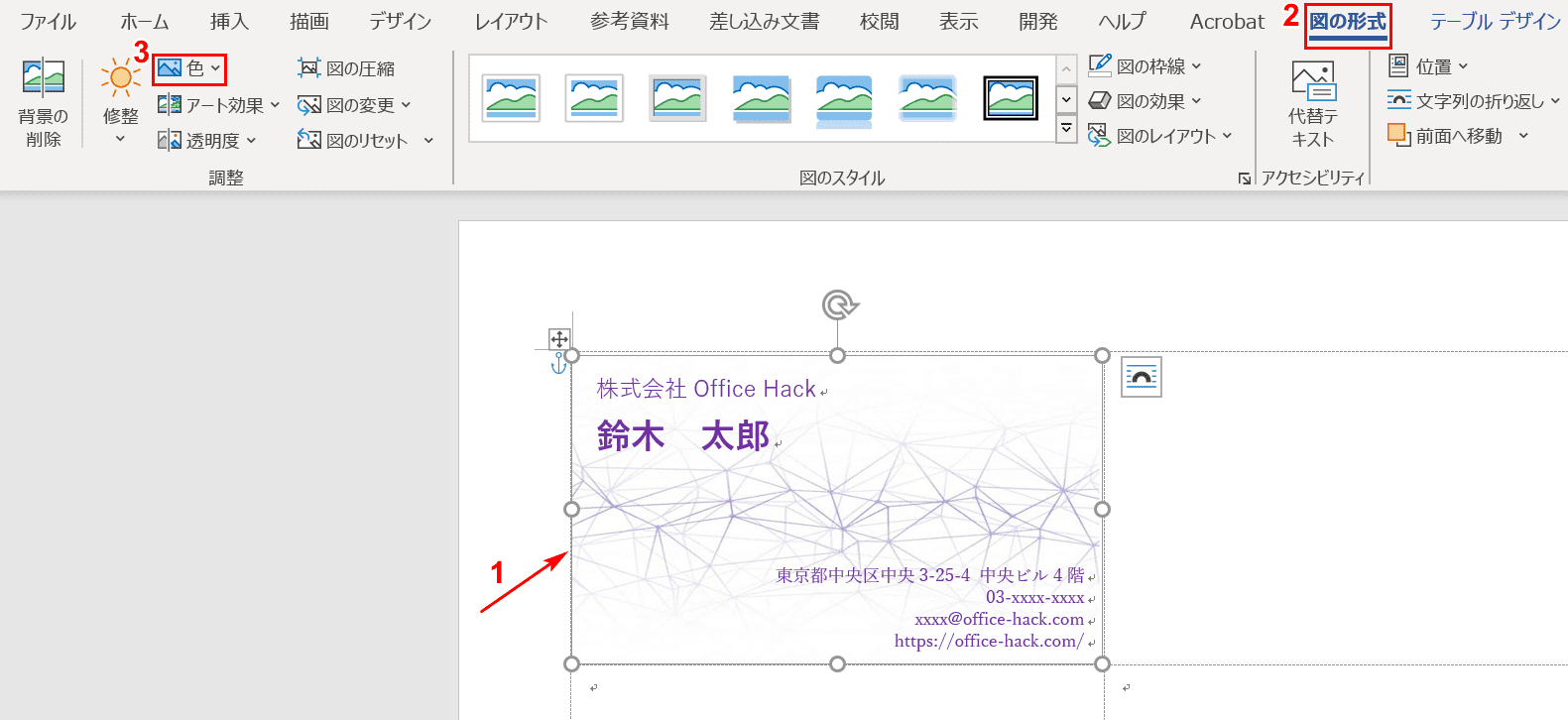Click the email xxxx@office-hack.com
This screenshot has width=1568, height=720.
click(x=999, y=619)
